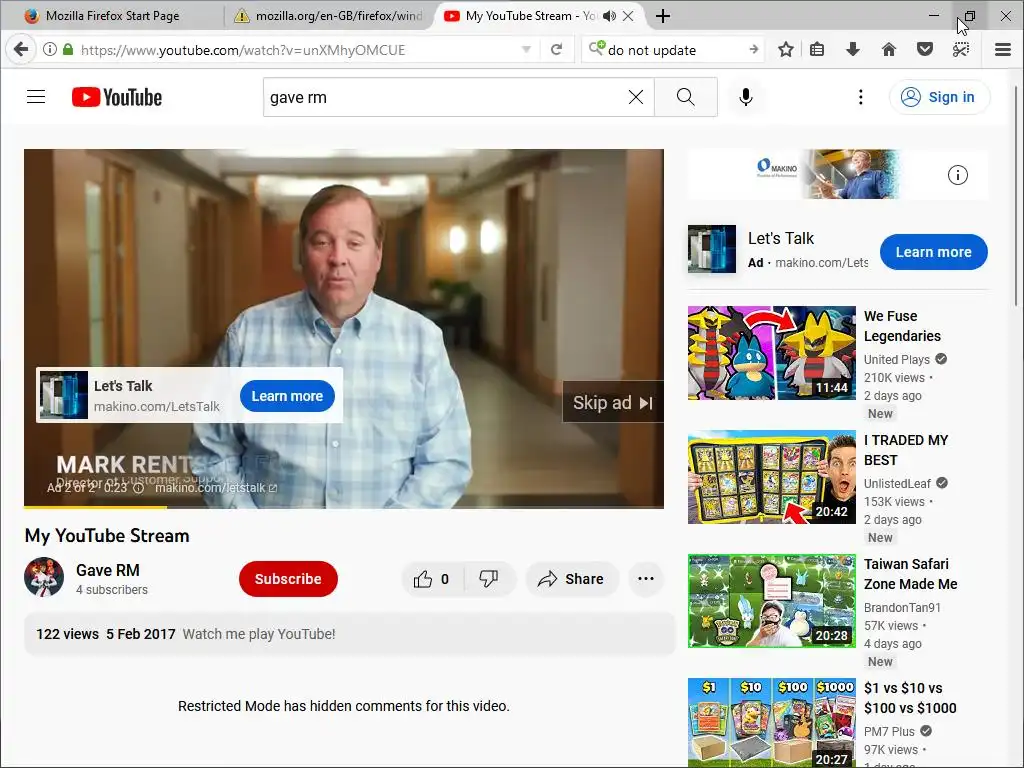Open more actions ellipsis under video
This screenshot has width=1024, height=768.
tap(646, 579)
